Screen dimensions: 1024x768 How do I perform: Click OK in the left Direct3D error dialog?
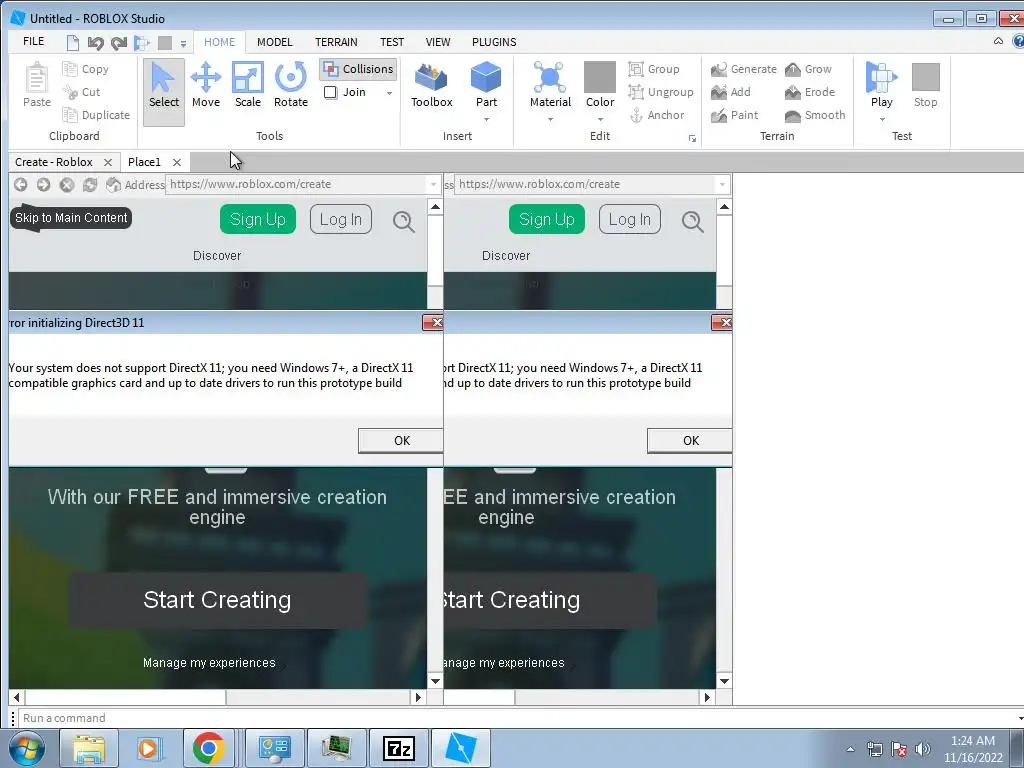[401, 441]
